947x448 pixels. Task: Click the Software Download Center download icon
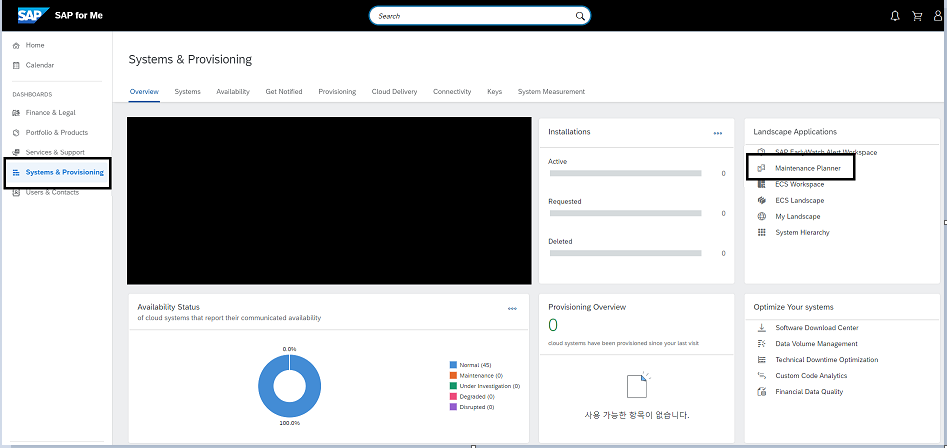762,328
